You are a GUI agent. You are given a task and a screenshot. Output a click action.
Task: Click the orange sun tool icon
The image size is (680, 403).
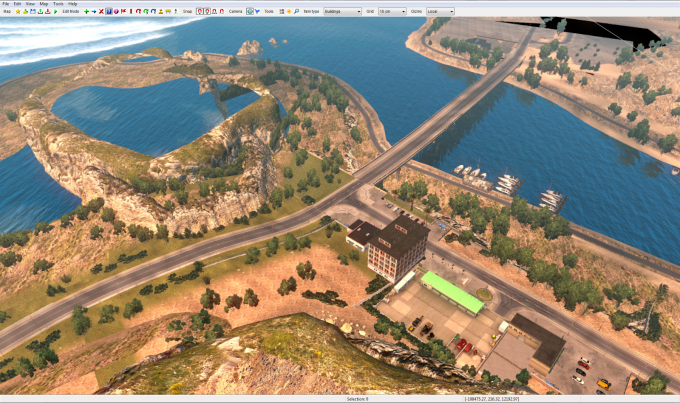coord(289,11)
